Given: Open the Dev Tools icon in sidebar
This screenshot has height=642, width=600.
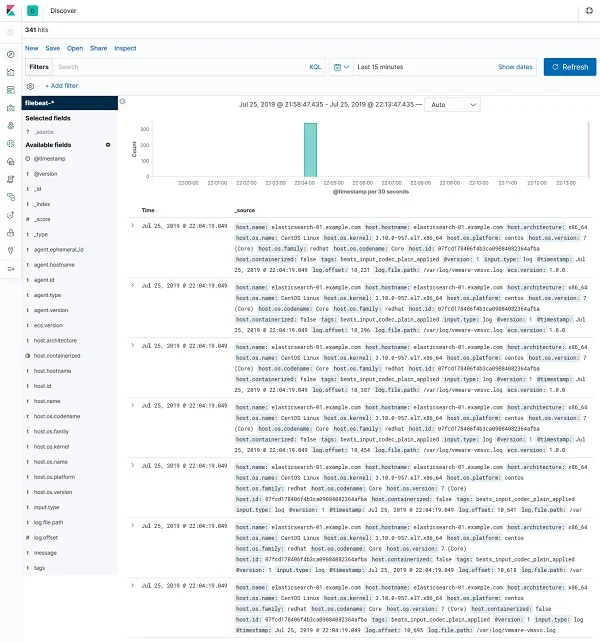Looking at the screenshot, I should point(11,251).
